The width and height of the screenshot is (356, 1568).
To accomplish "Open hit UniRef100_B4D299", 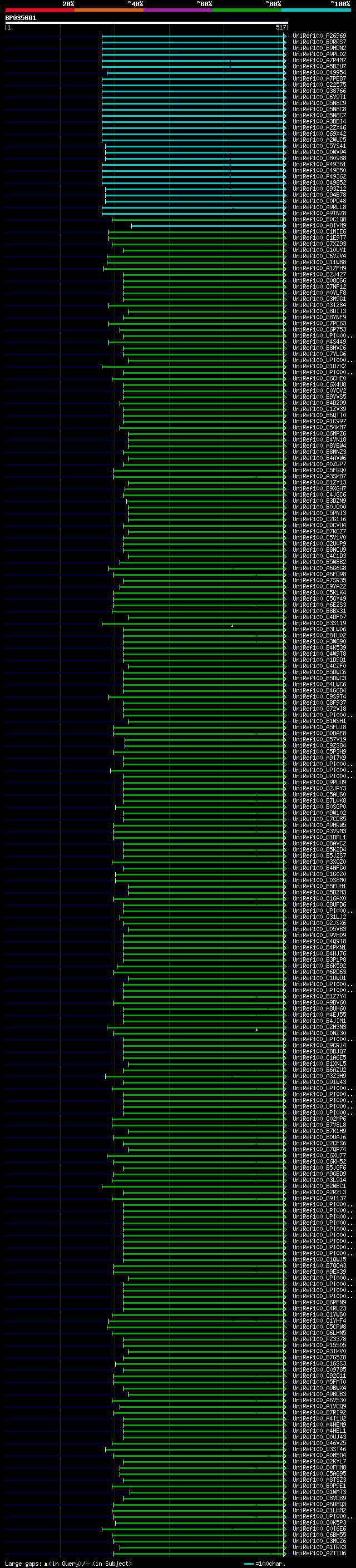I will coord(319,403).
